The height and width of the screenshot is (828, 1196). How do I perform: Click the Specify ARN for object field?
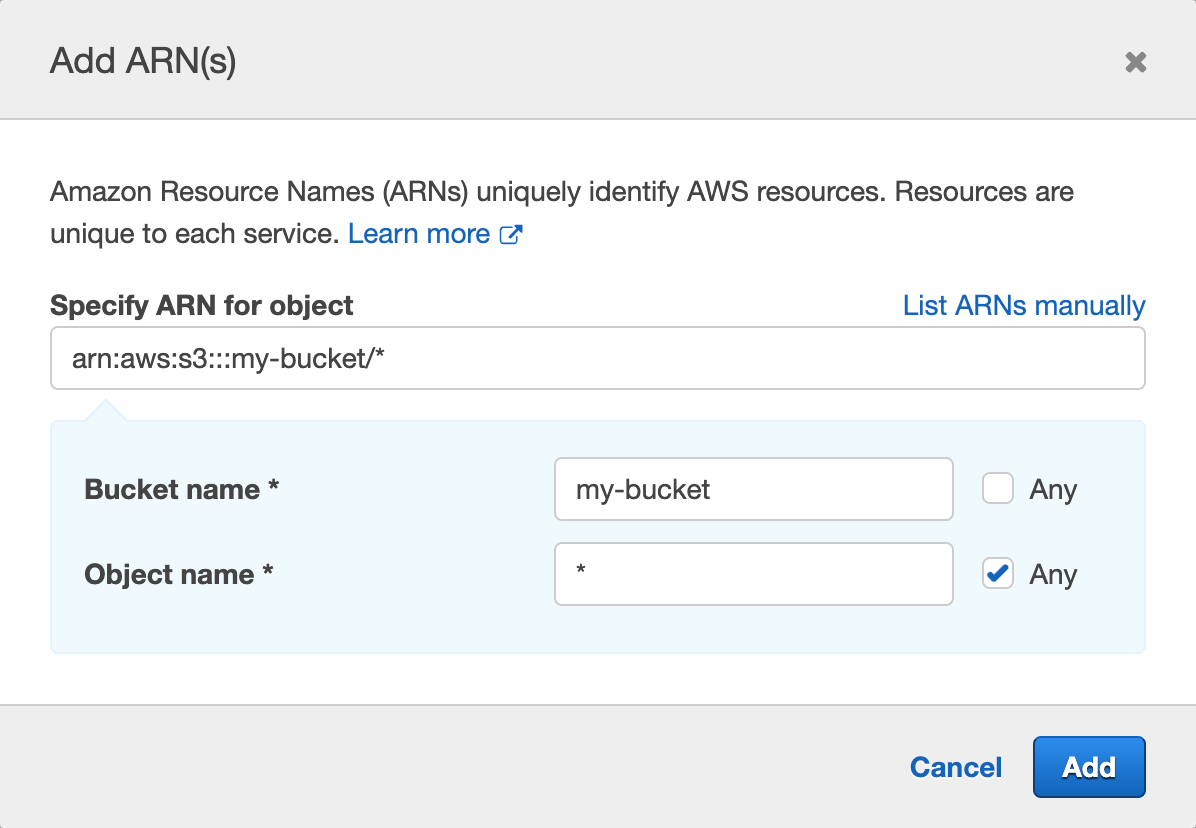pos(597,358)
